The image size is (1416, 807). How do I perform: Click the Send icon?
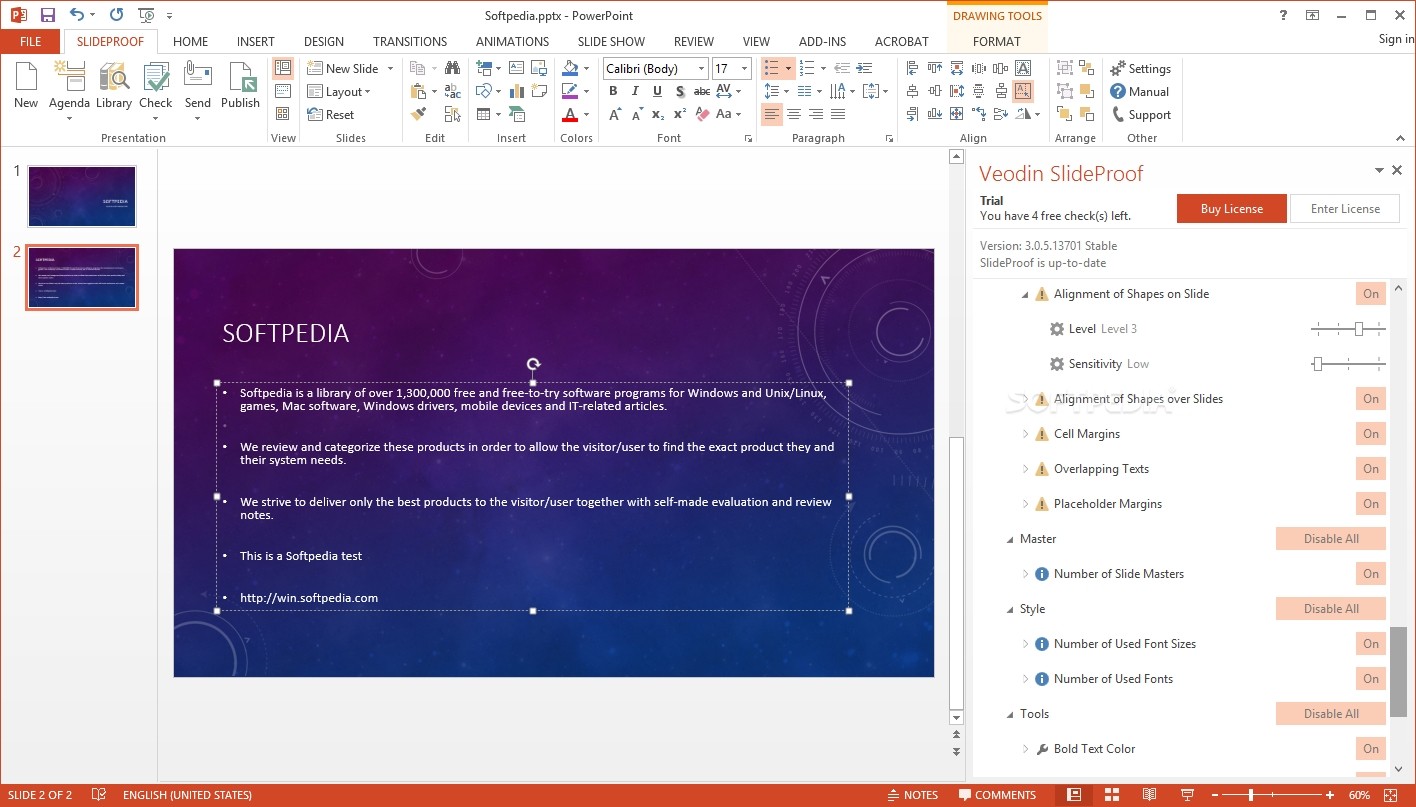pyautogui.click(x=198, y=90)
